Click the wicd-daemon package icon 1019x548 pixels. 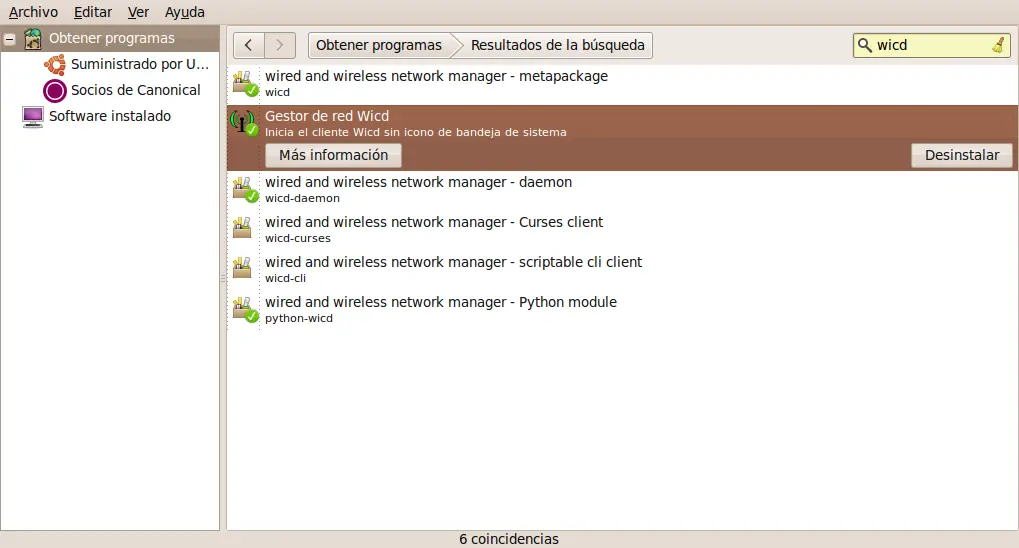pyautogui.click(x=245, y=189)
